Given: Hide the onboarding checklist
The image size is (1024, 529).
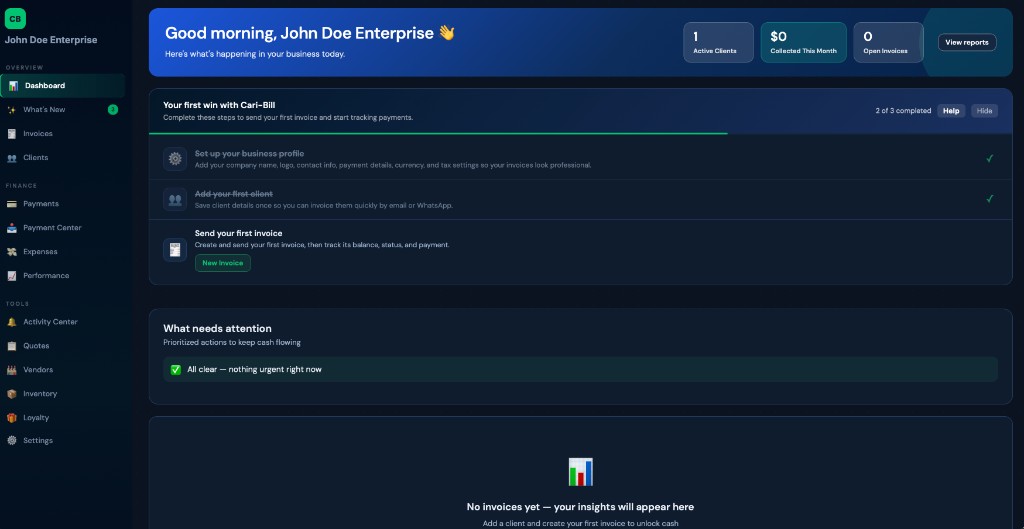Looking at the screenshot, I should [x=984, y=111].
